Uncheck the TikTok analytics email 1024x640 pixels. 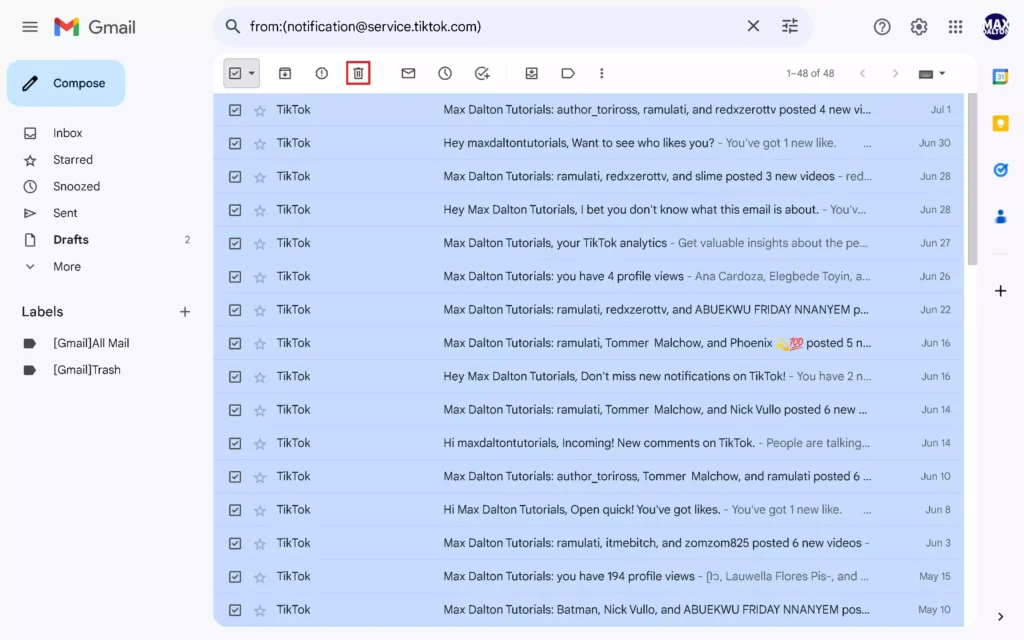(x=235, y=244)
